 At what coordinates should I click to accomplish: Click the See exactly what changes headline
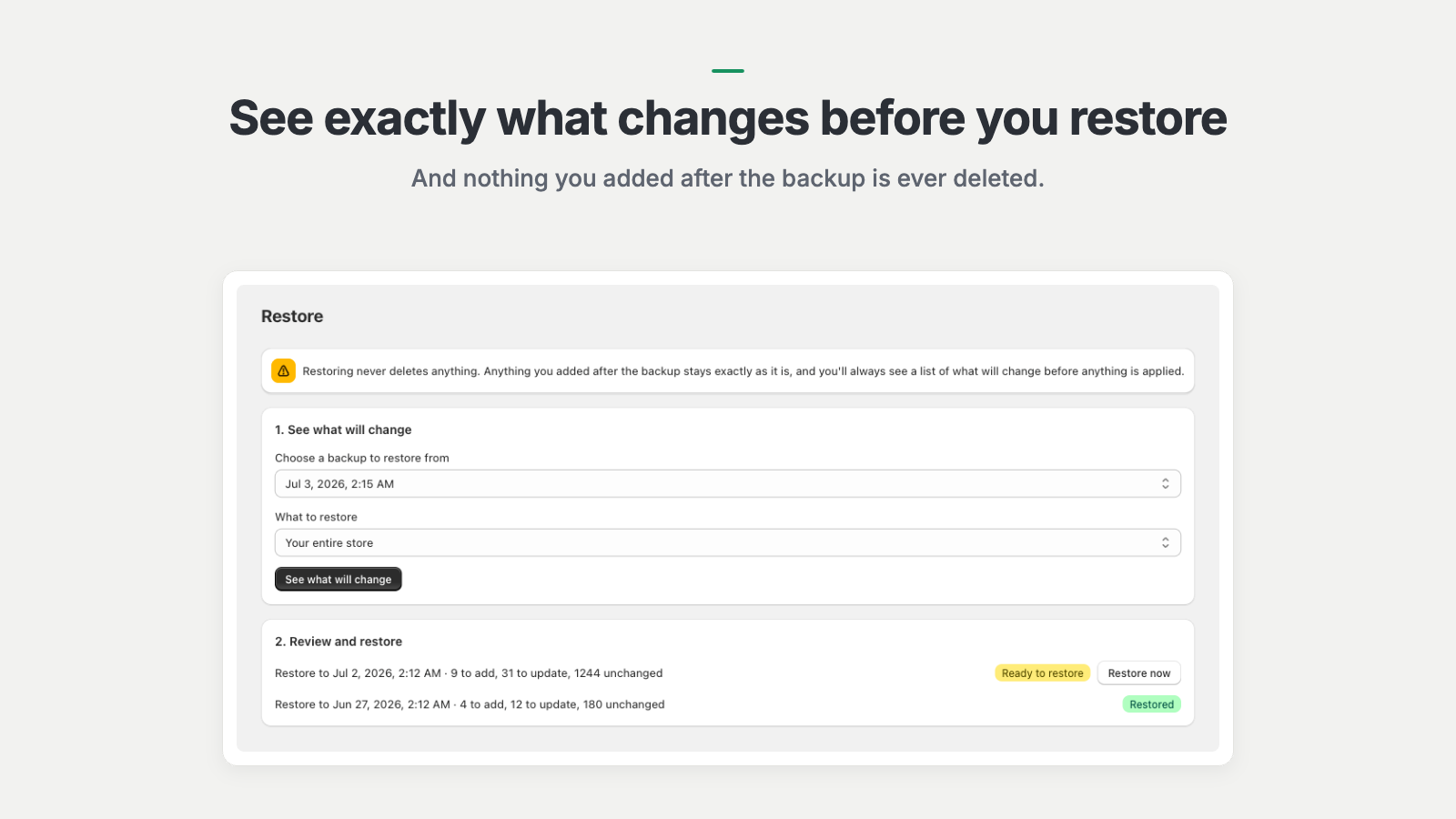click(x=728, y=118)
